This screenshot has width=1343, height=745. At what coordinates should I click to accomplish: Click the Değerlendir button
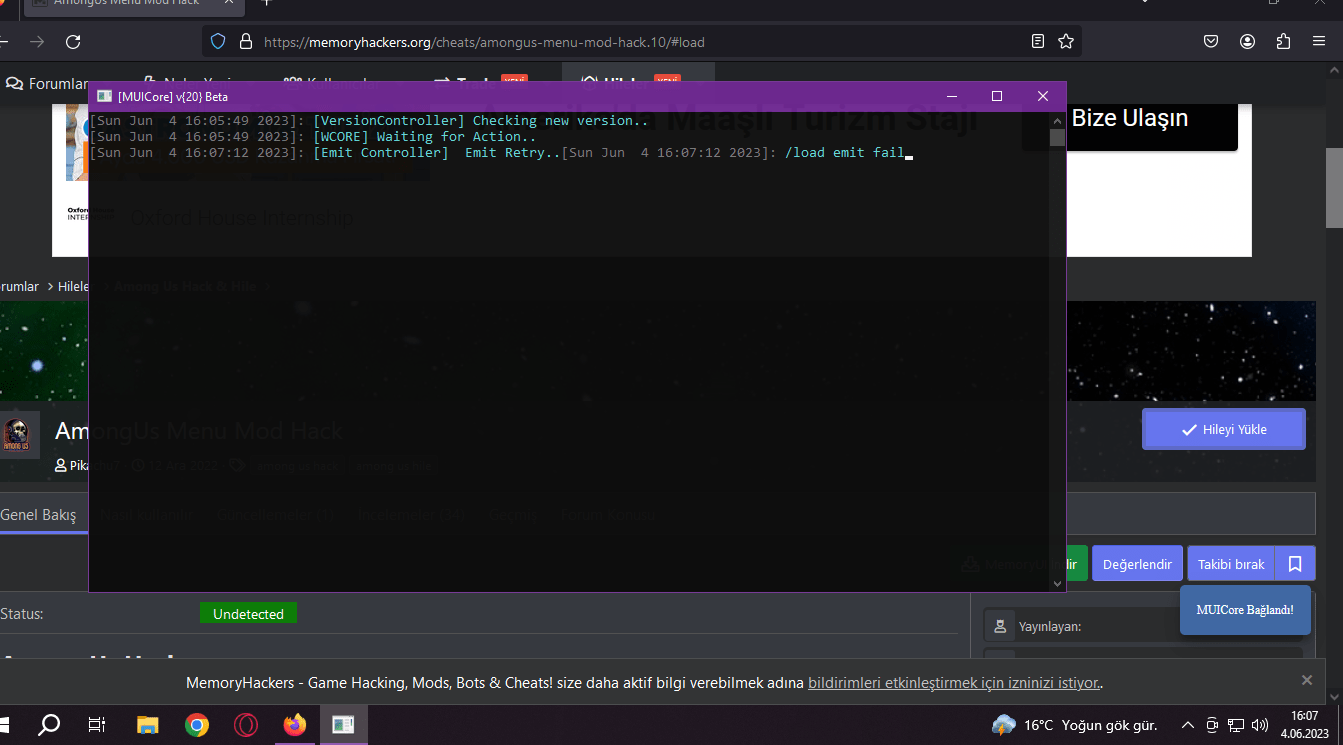coord(1137,564)
